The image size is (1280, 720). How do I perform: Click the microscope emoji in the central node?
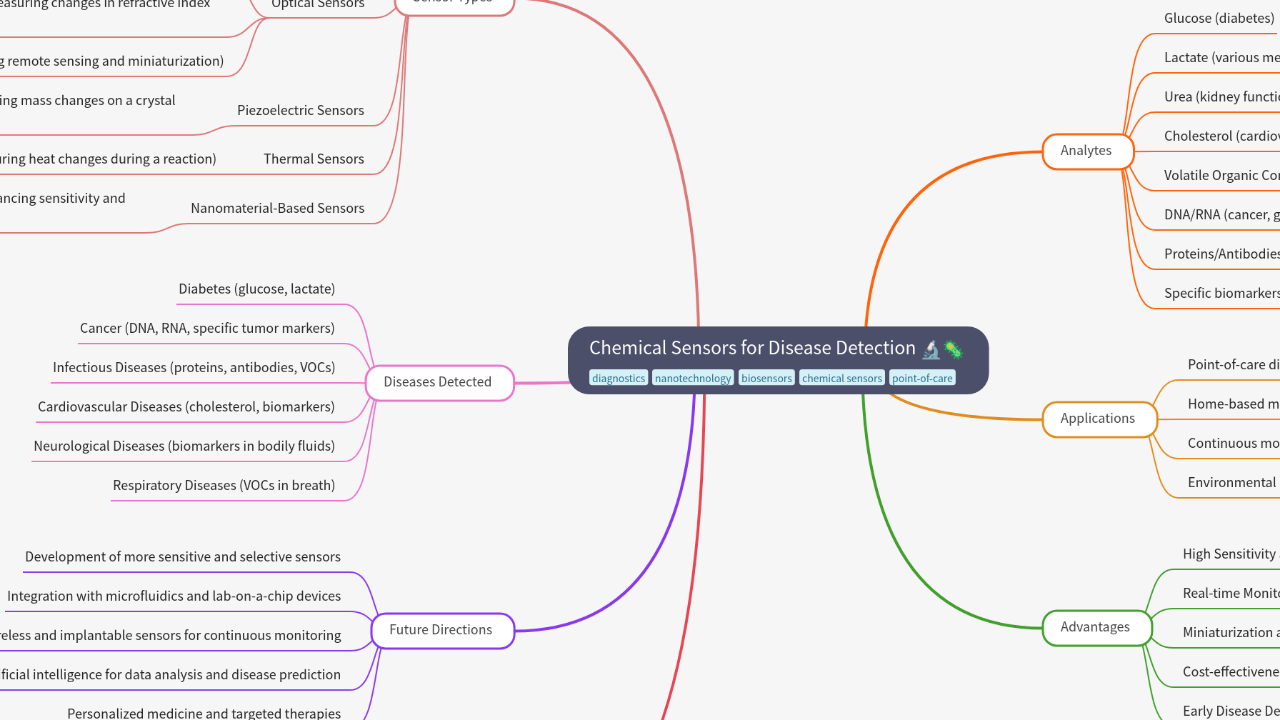click(x=931, y=349)
